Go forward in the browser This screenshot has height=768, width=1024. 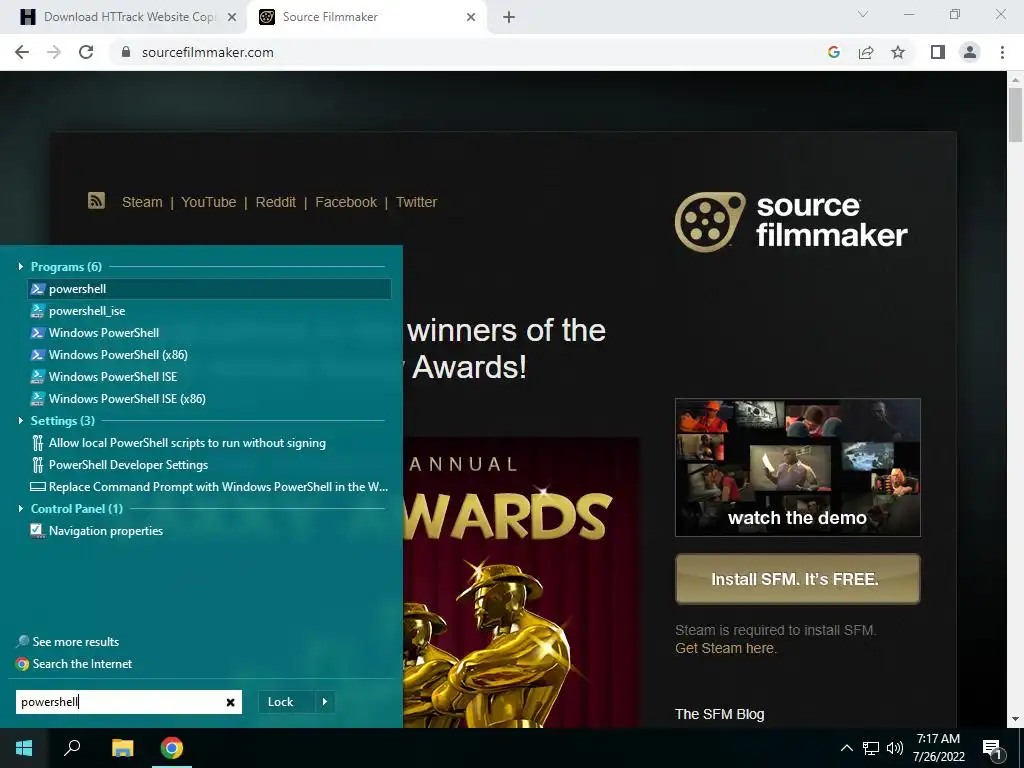[x=54, y=52]
